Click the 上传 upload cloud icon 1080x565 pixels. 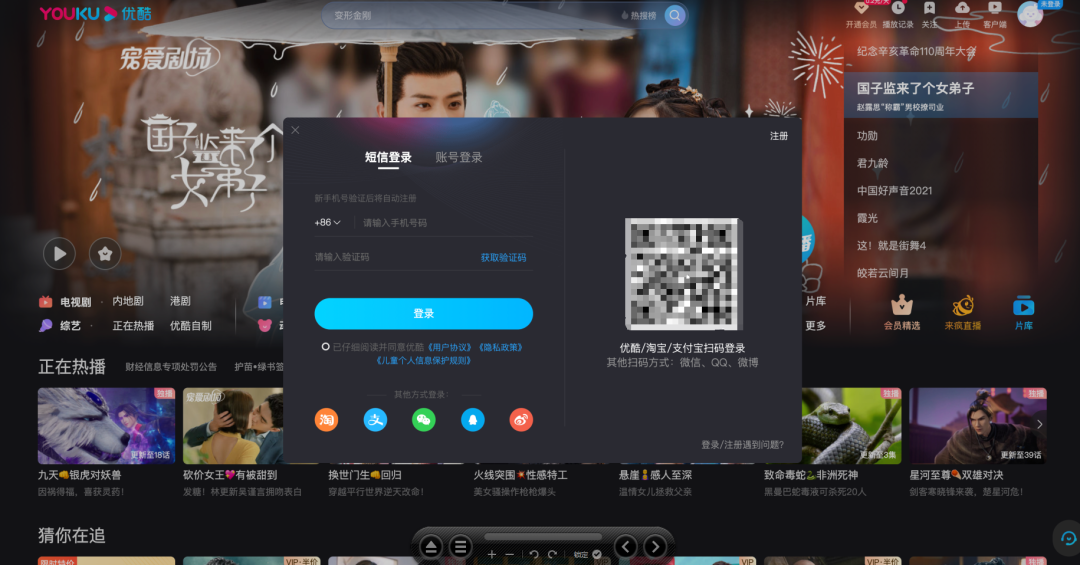click(962, 8)
